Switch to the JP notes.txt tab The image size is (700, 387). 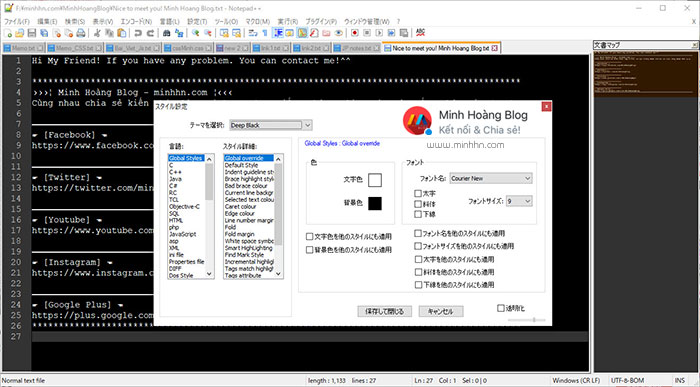coord(356,48)
